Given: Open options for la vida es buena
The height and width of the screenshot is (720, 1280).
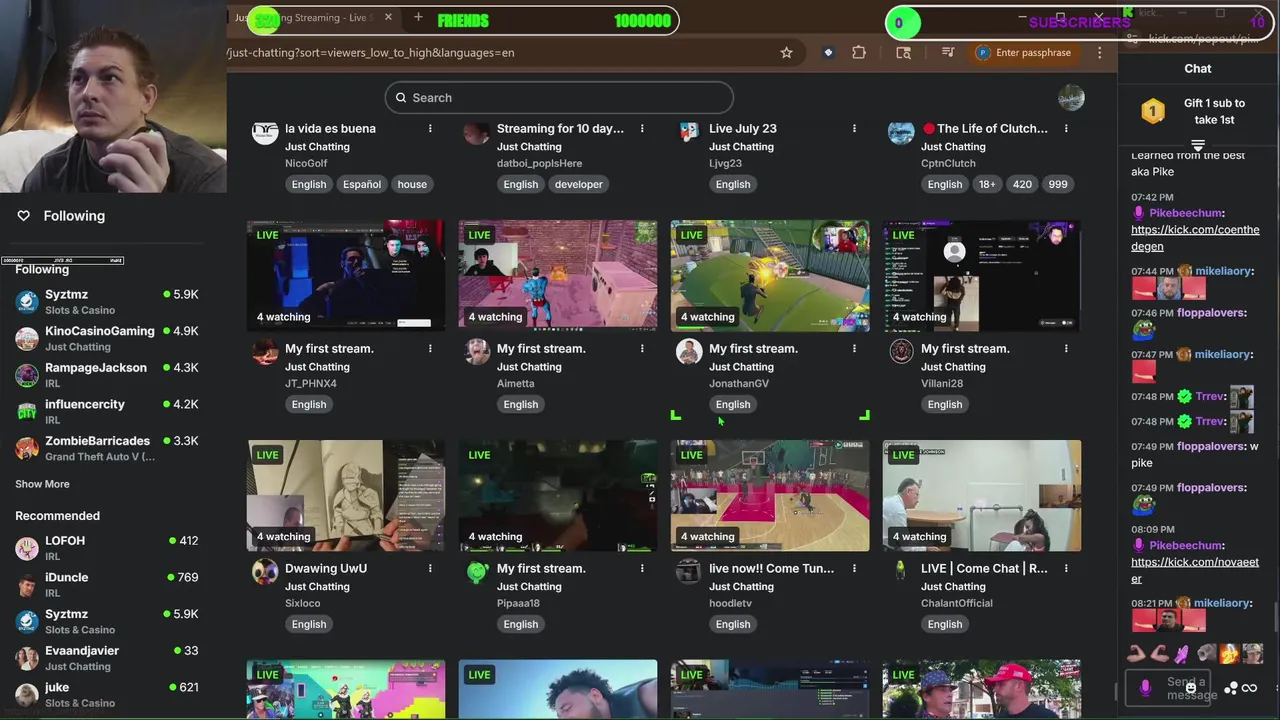Looking at the screenshot, I should pyautogui.click(x=430, y=128).
